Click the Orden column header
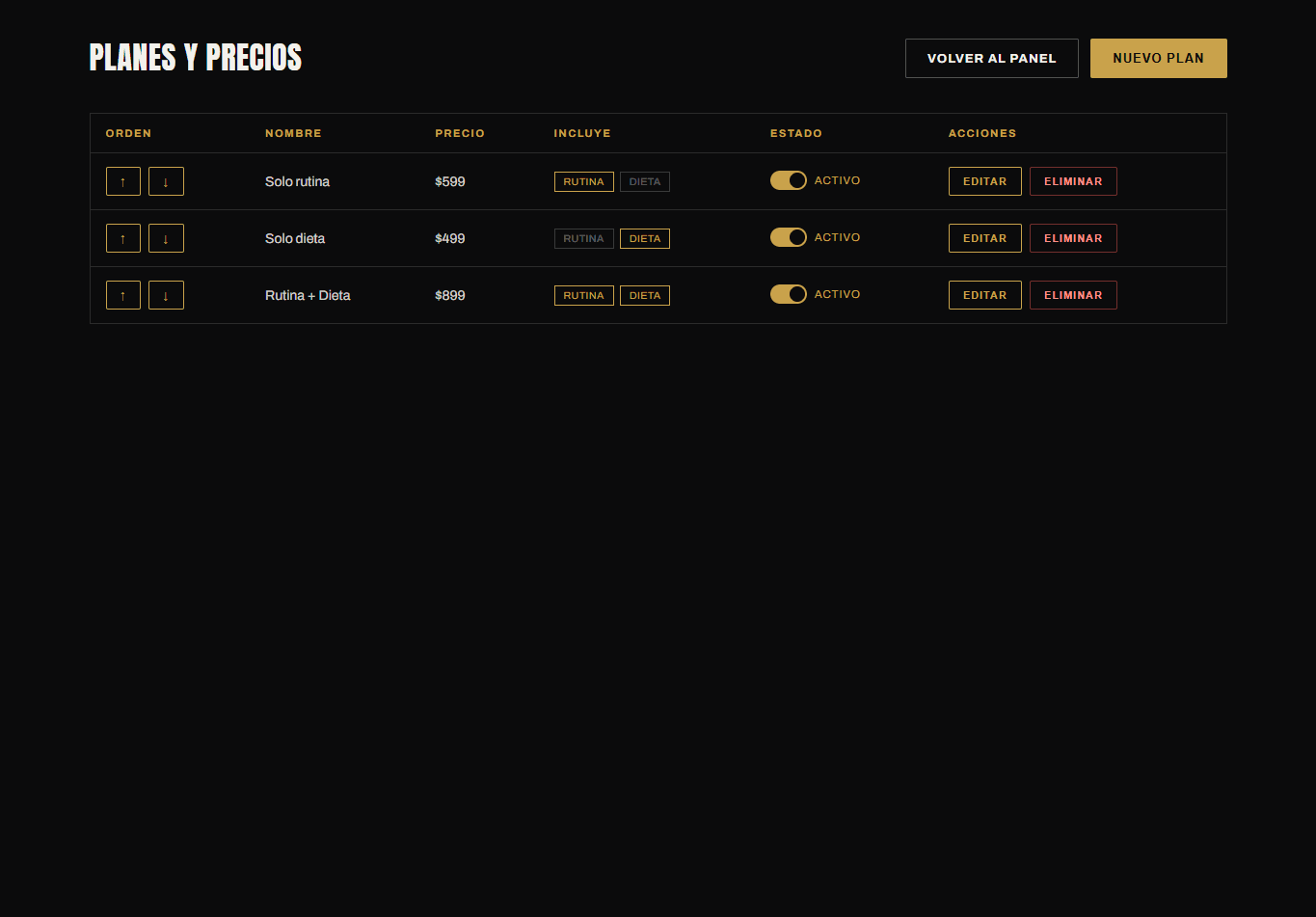 tap(128, 133)
